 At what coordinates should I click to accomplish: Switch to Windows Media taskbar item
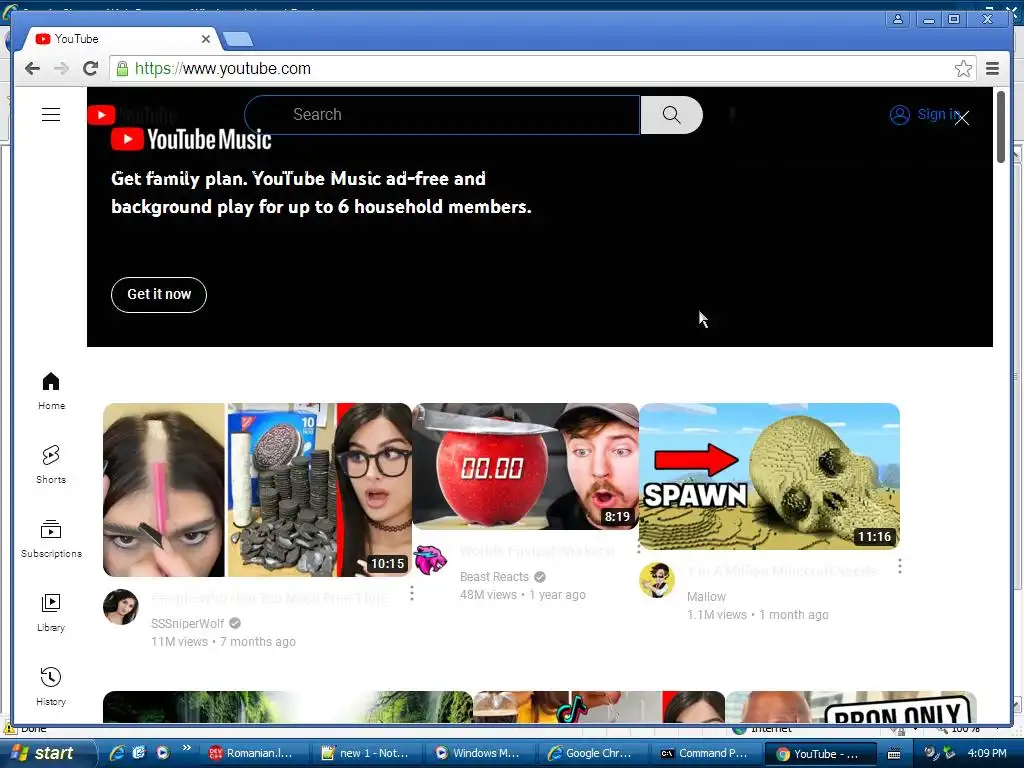click(x=479, y=753)
